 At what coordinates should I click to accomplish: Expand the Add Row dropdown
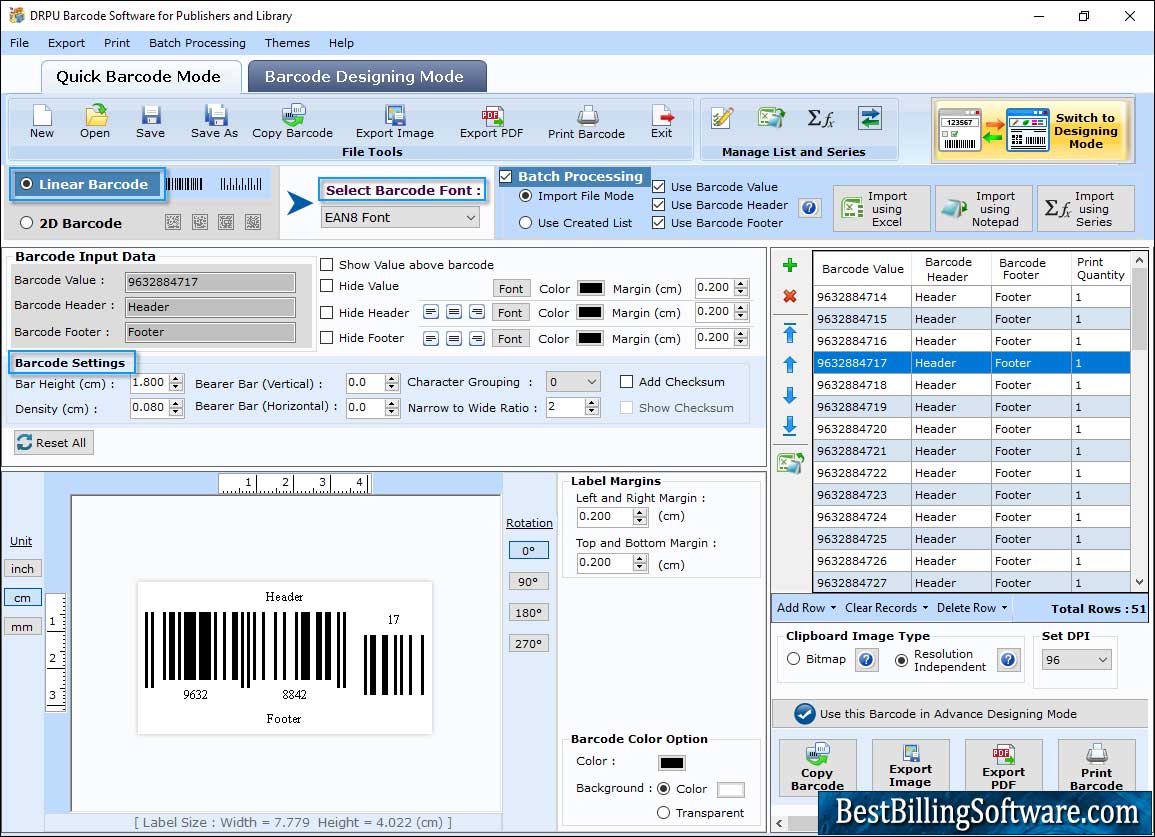[807, 608]
